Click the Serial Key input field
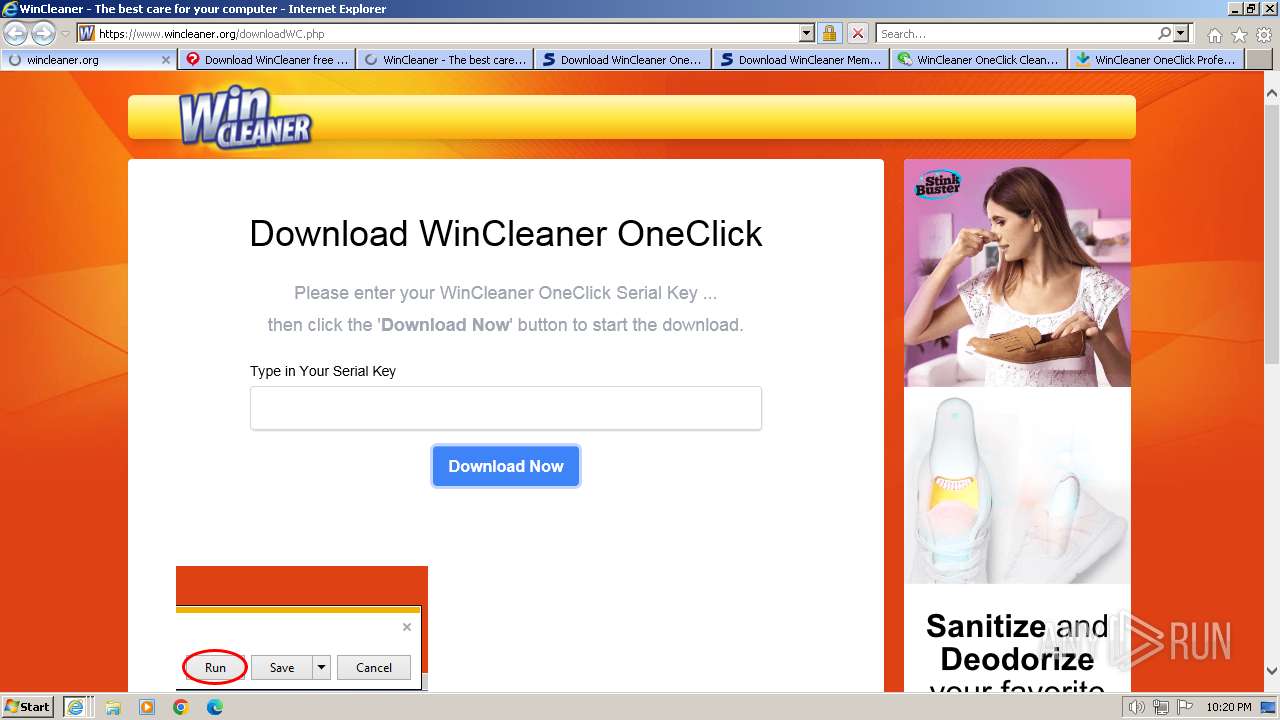Screen dimensions: 1280x720 pos(506,408)
